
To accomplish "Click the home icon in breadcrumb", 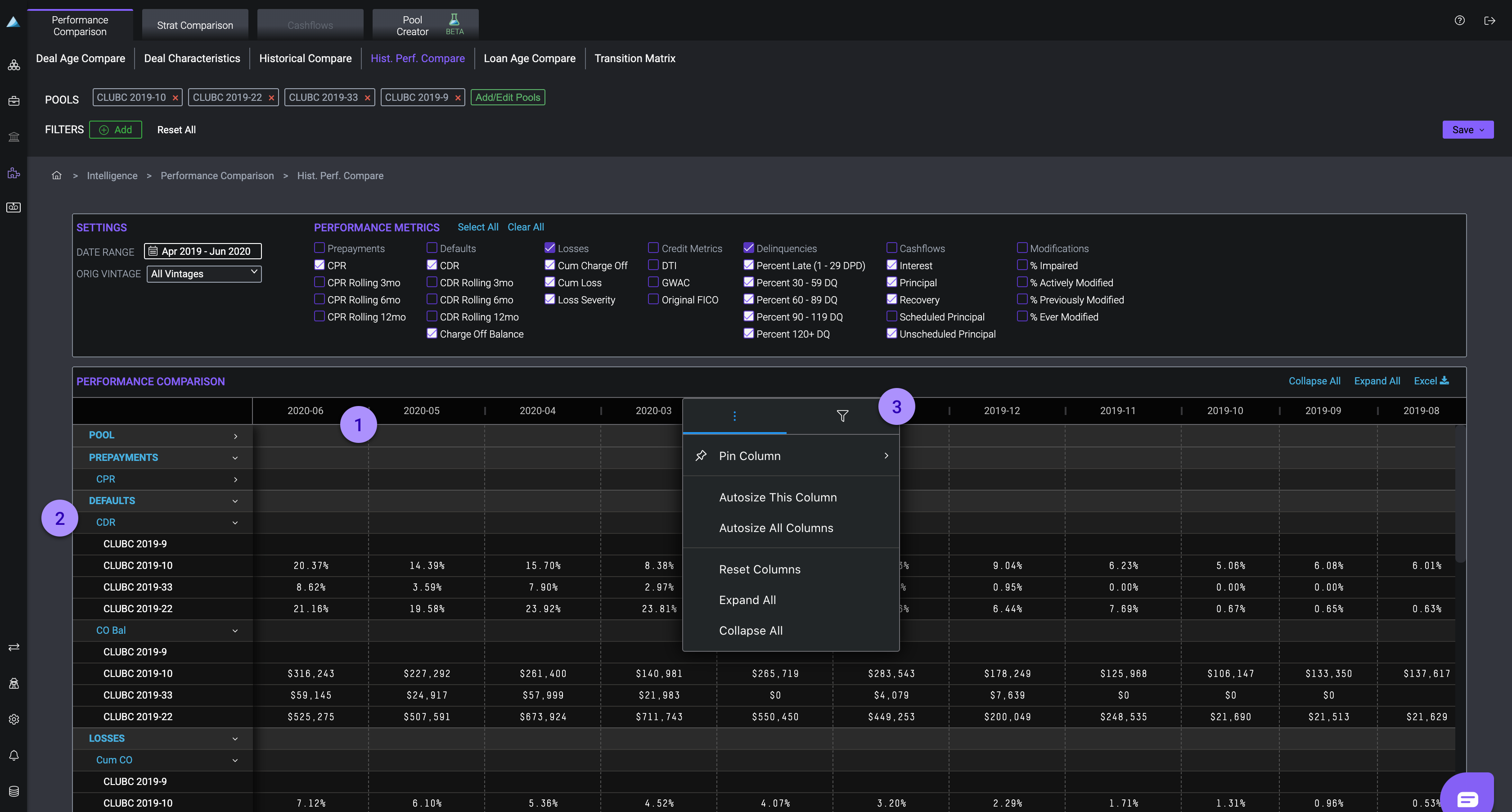I will pyautogui.click(x=56, y=176).
